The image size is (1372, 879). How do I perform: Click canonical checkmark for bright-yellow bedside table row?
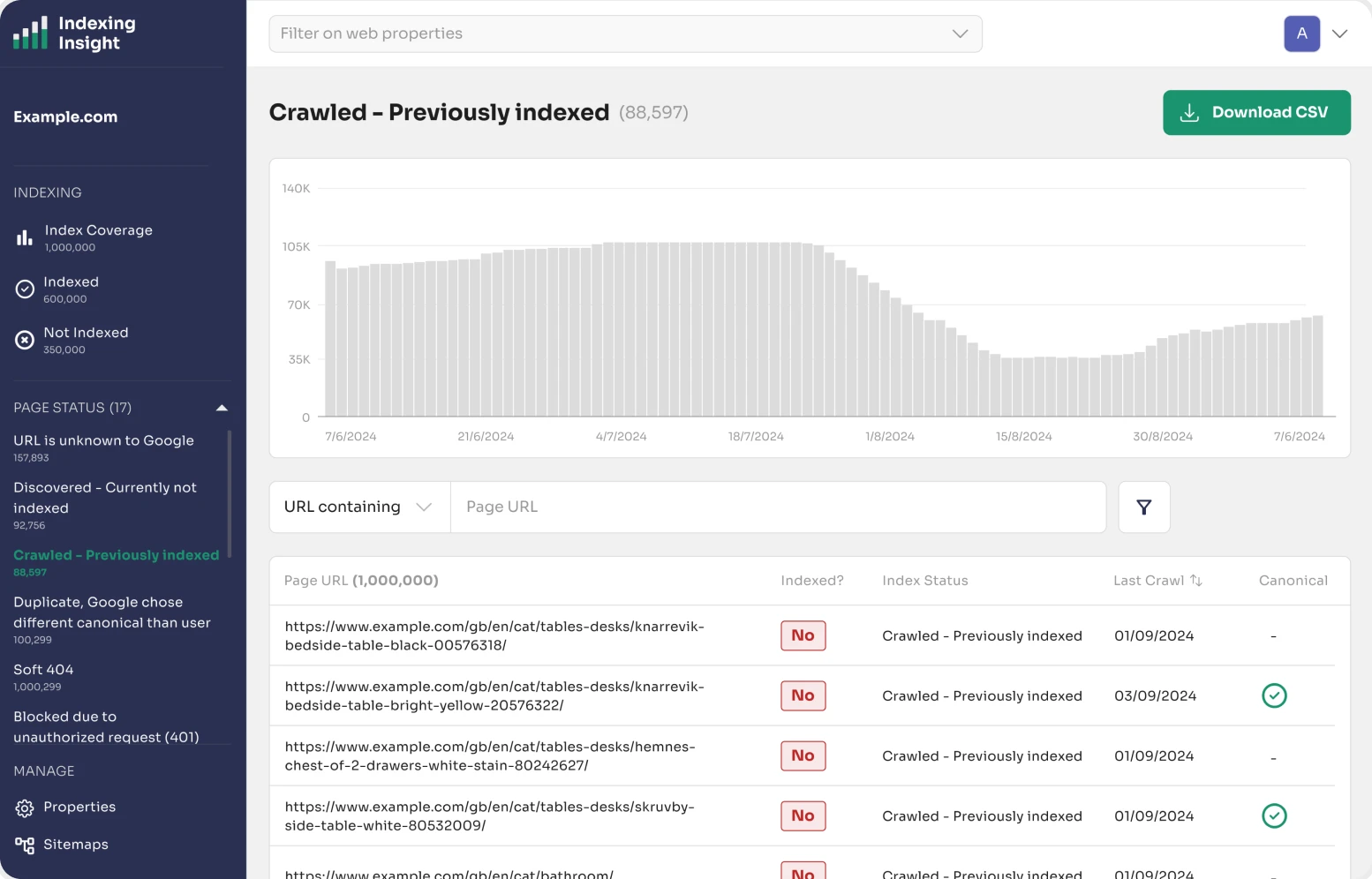tap(1274, 696)
